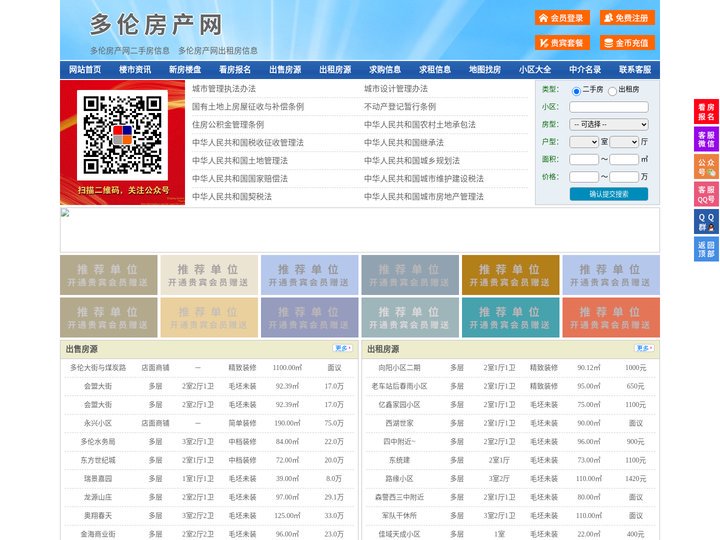Click the minimum 价格 input field
Viewport: 720px width, 540px height.
[584, 177]
